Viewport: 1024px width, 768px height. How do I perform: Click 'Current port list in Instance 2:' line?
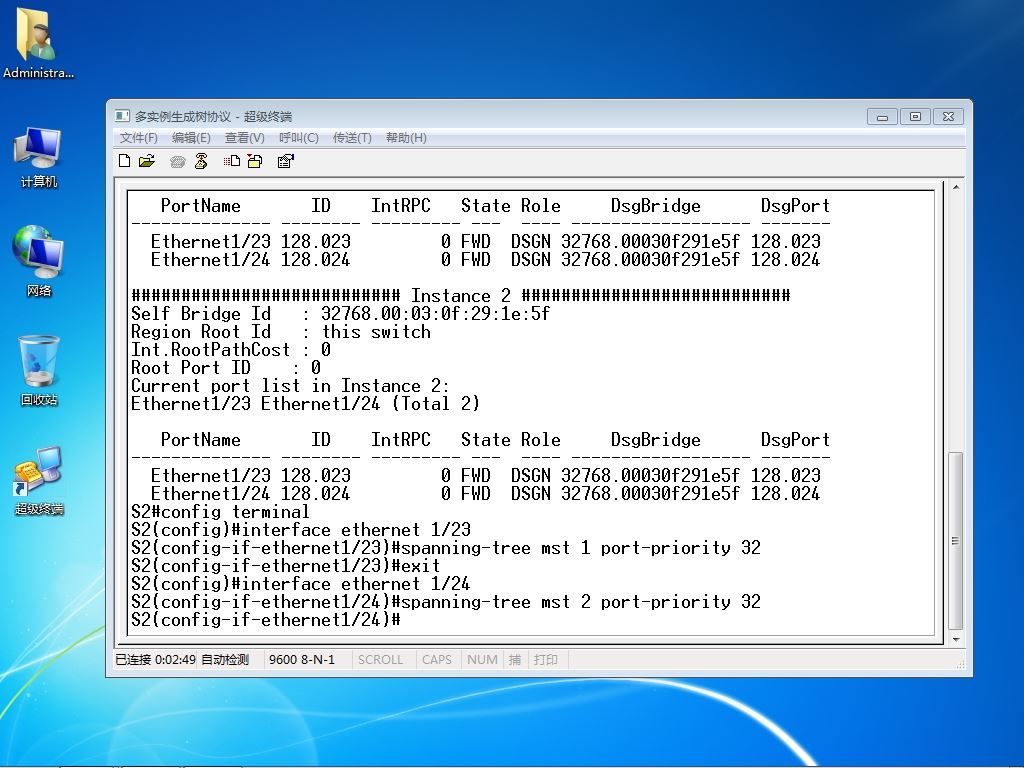click(291, 385)
